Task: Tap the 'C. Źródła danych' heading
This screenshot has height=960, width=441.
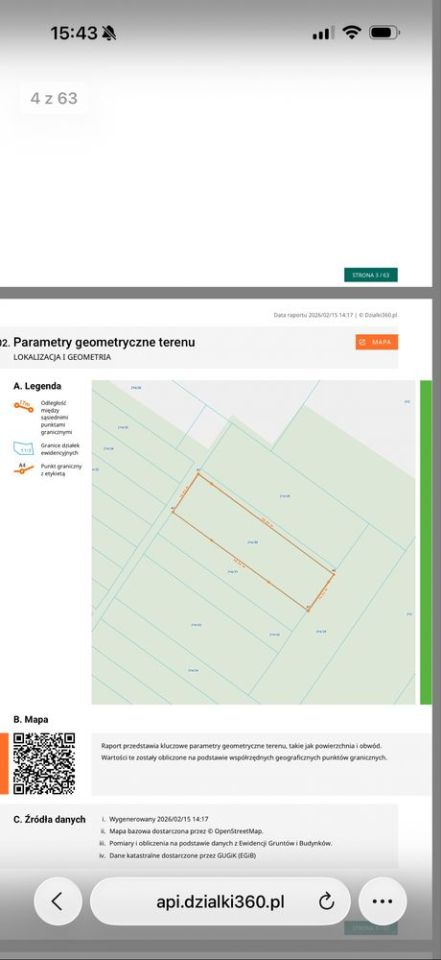Action: tap(50, 819)
